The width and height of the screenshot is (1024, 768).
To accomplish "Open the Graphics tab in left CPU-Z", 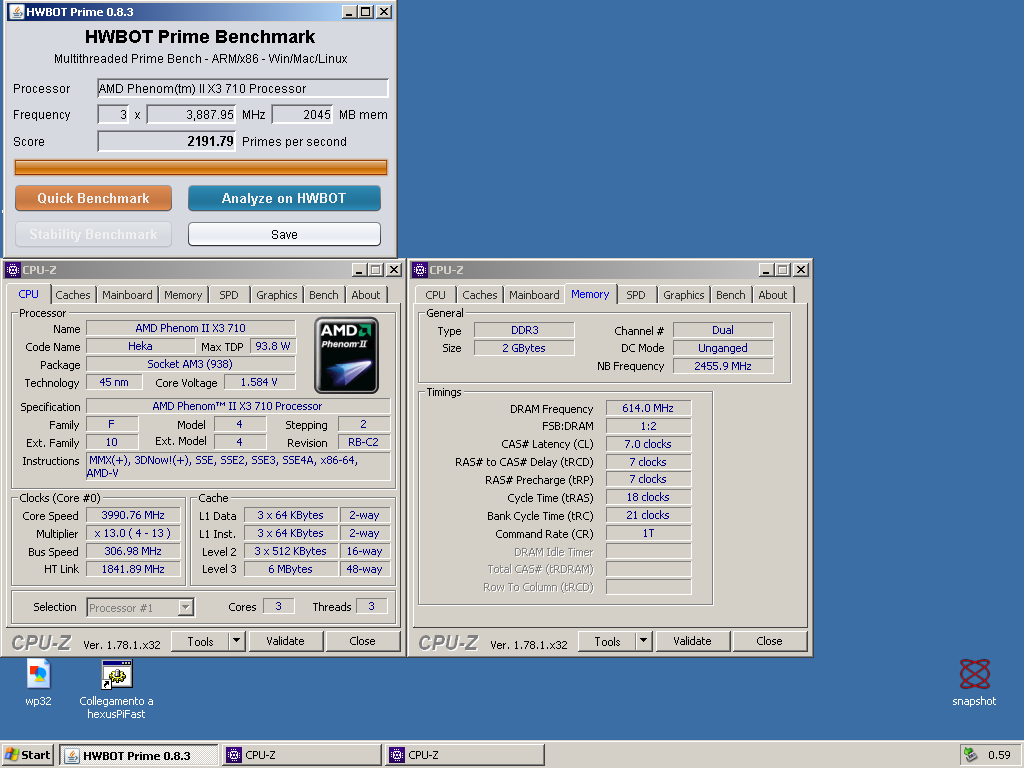I will click(277, 295).
